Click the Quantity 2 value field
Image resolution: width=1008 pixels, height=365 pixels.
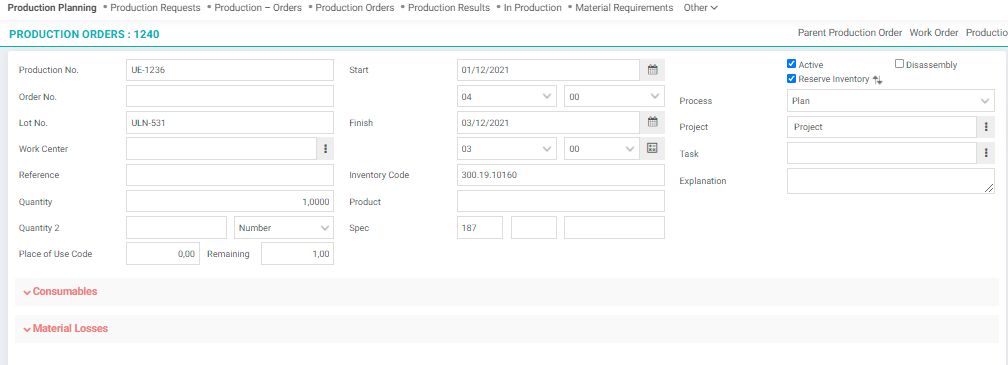tap(177, 227)
